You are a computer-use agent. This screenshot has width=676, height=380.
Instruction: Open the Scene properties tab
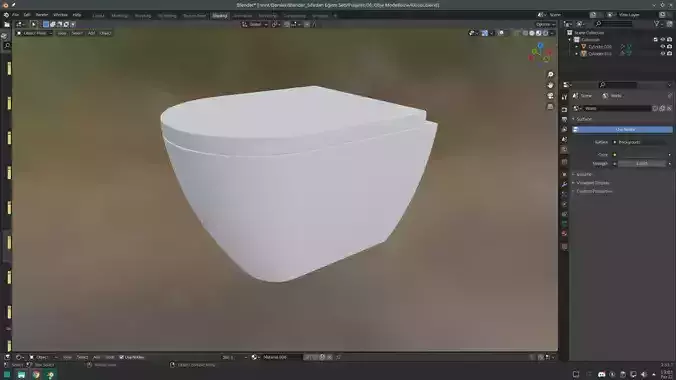click(564, 139)
